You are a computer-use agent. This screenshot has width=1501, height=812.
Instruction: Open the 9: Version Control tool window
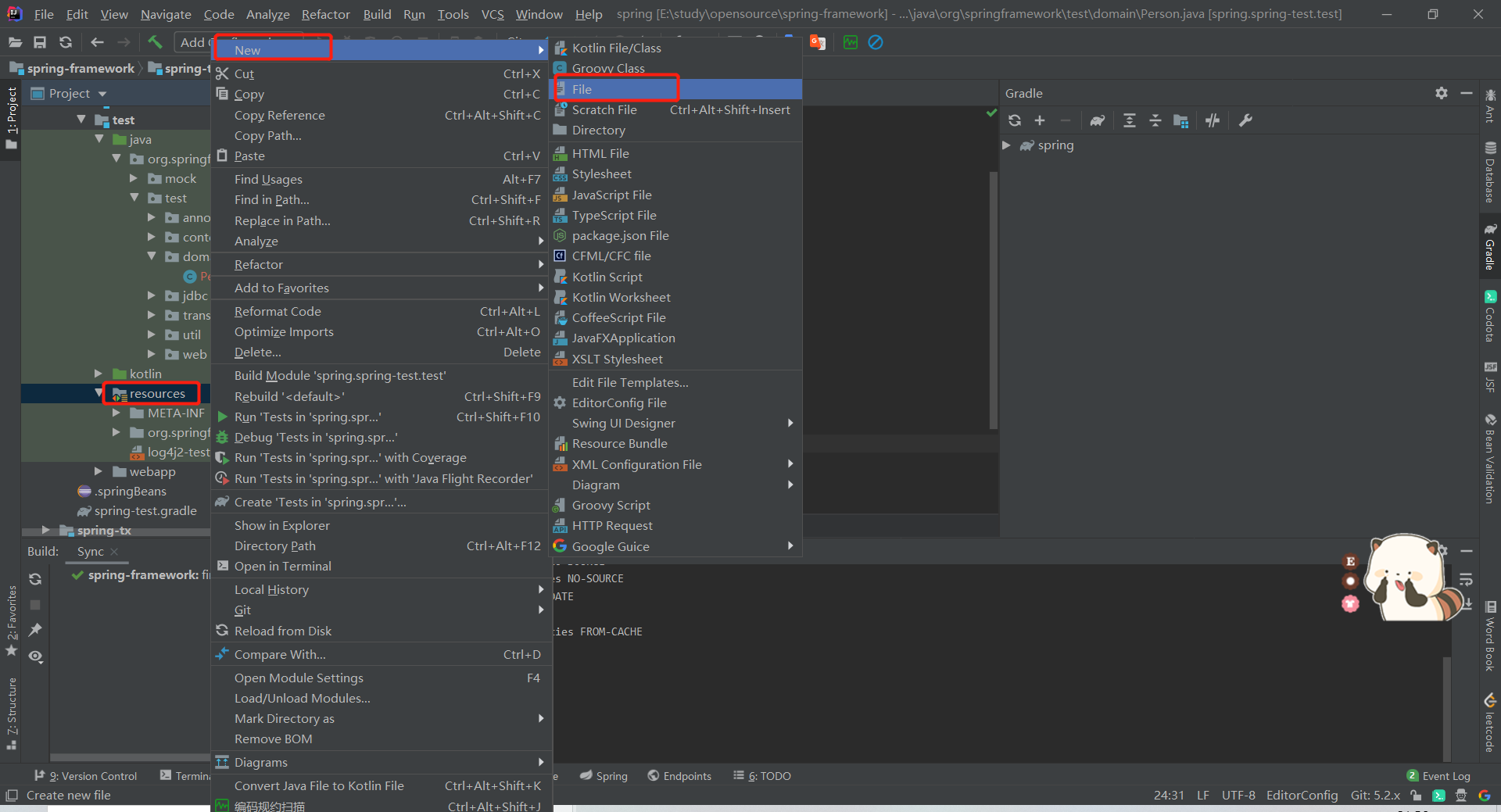86,776
